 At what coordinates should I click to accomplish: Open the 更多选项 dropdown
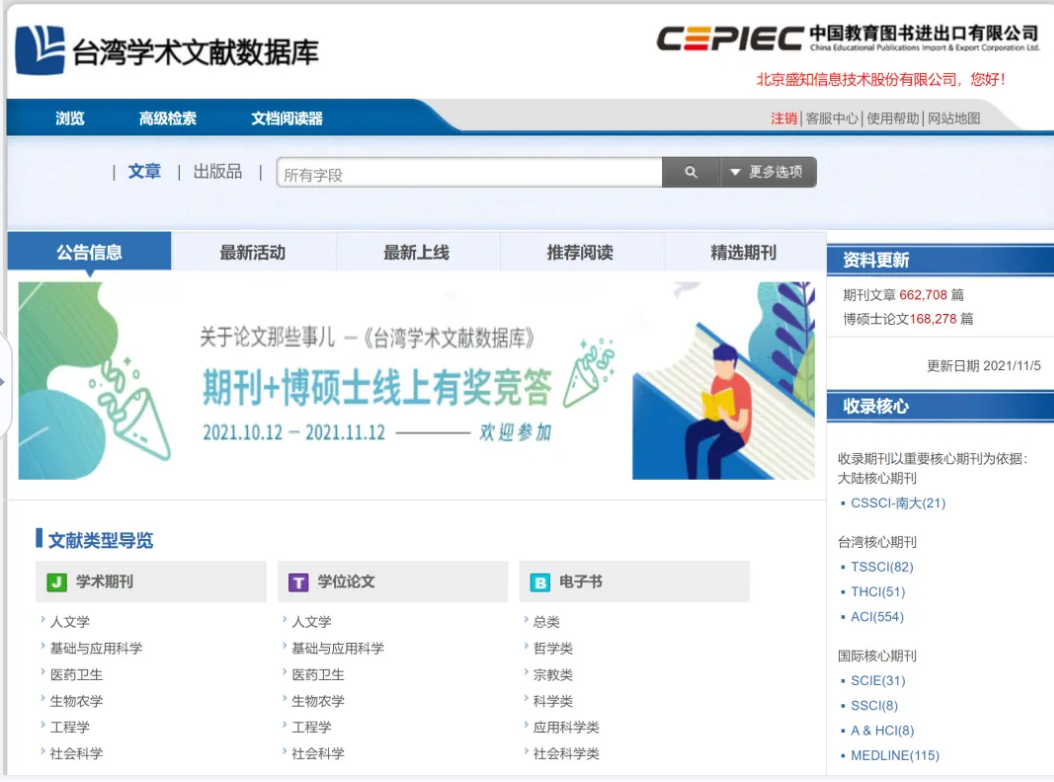[768, 172]
